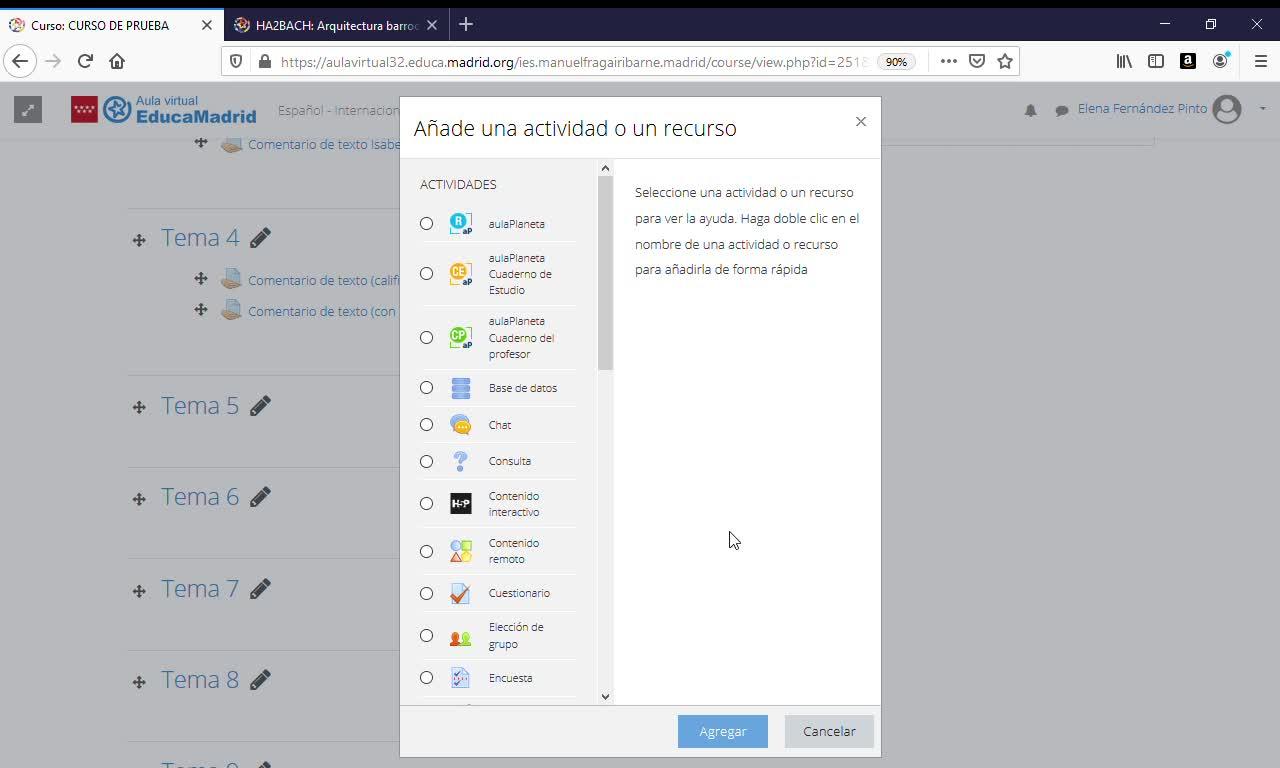The width and height of the screenshot is (1280, 768).
Task: Open the Firefox hamburger menu
Action: [1260, 61]
